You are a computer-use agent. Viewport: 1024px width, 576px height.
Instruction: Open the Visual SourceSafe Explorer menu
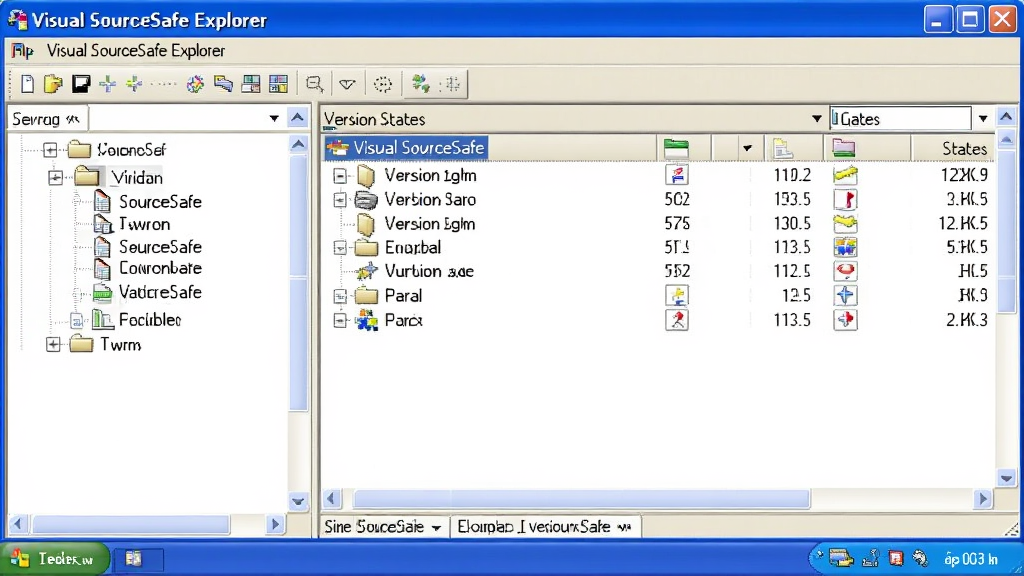click(136, 50)
